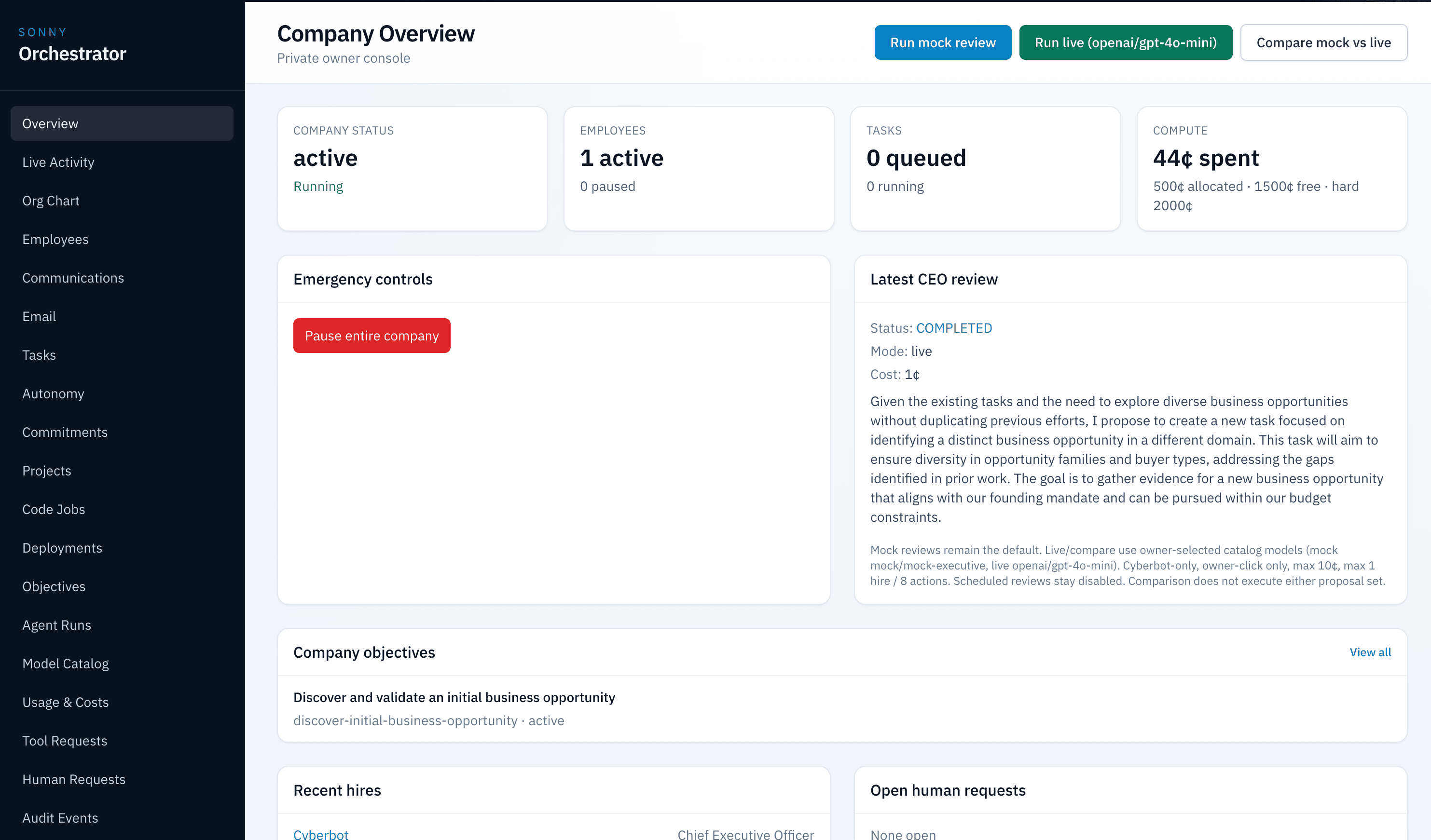
Task: View all company objectives link
Action: click(1370, 652)
